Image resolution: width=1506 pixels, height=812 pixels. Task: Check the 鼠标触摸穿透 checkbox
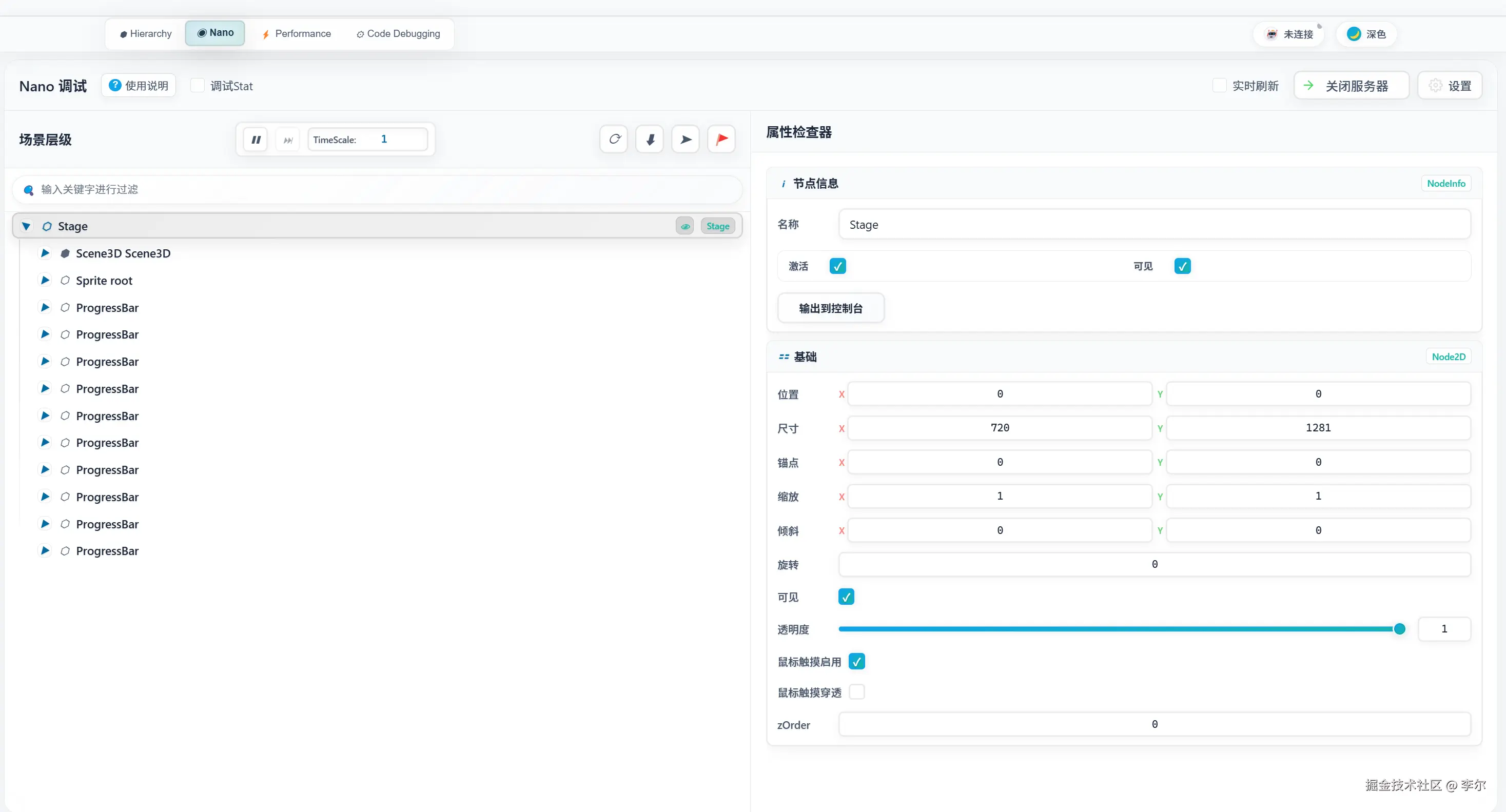click(x=856, y=692)
